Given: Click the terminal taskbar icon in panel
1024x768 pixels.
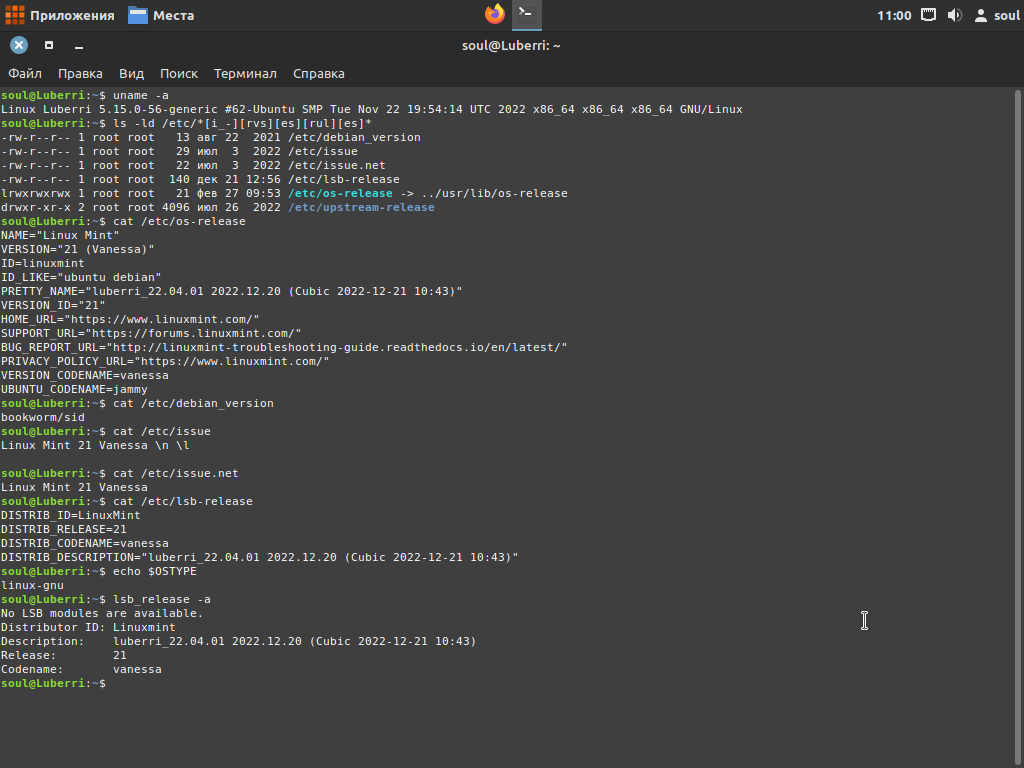Looking at the screenshot, I should click(x=526, y=14).
